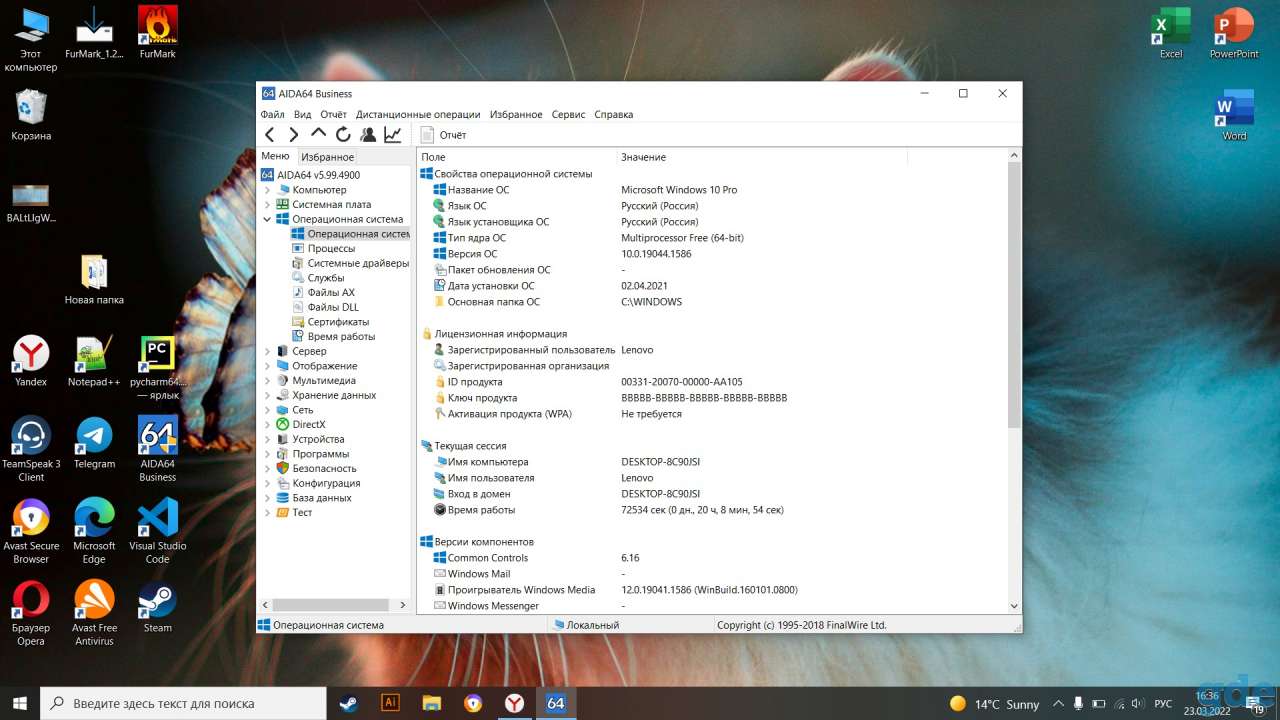Image resolution: width=1280 pixels, height=720 pixels.
Task: Click the Поле column header
Action: coord(516,157)
